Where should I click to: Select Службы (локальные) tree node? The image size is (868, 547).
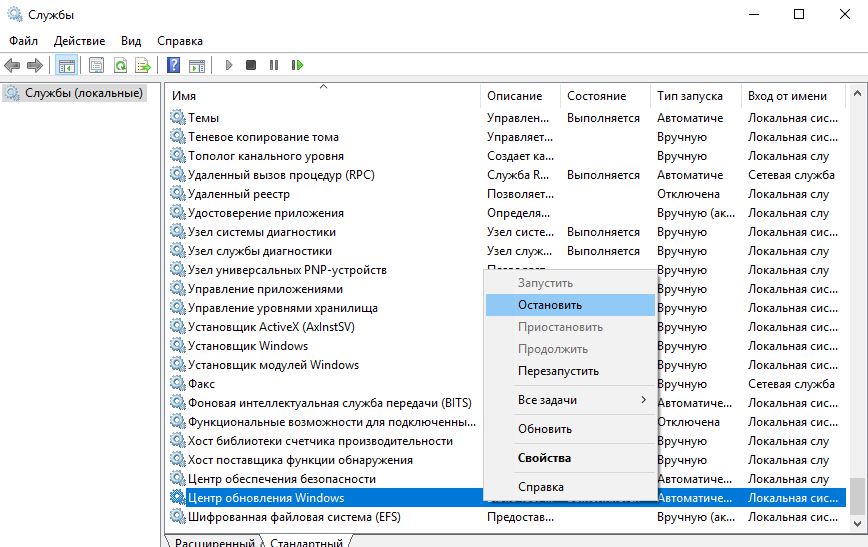[x=74, y=93]
